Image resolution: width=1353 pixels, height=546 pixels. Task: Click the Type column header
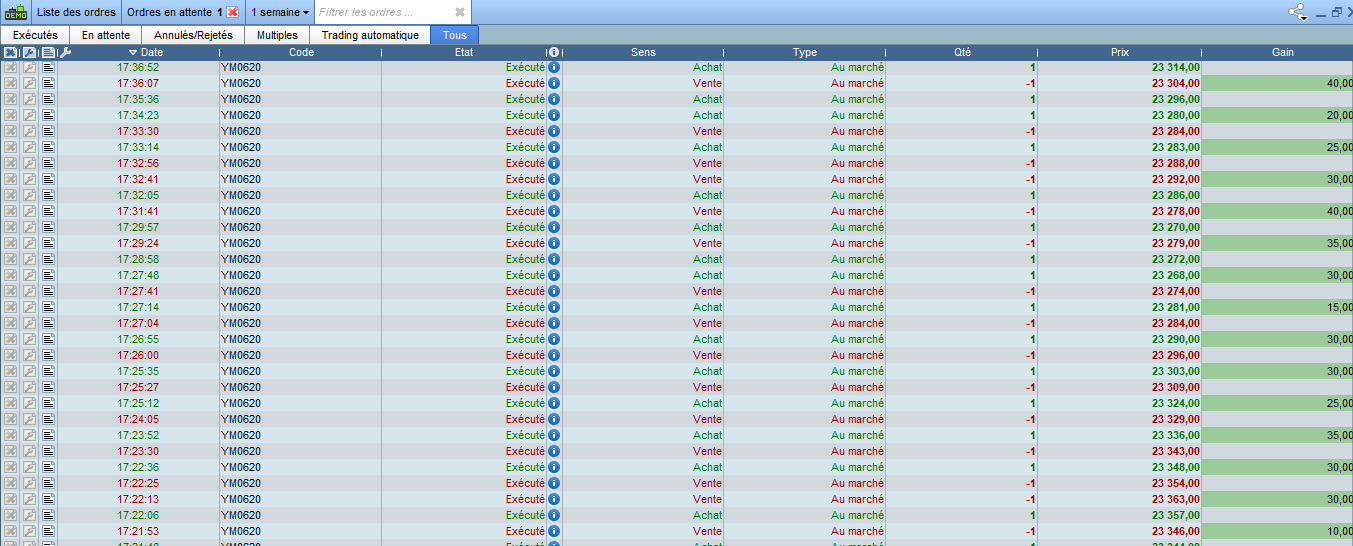[805, 52]
